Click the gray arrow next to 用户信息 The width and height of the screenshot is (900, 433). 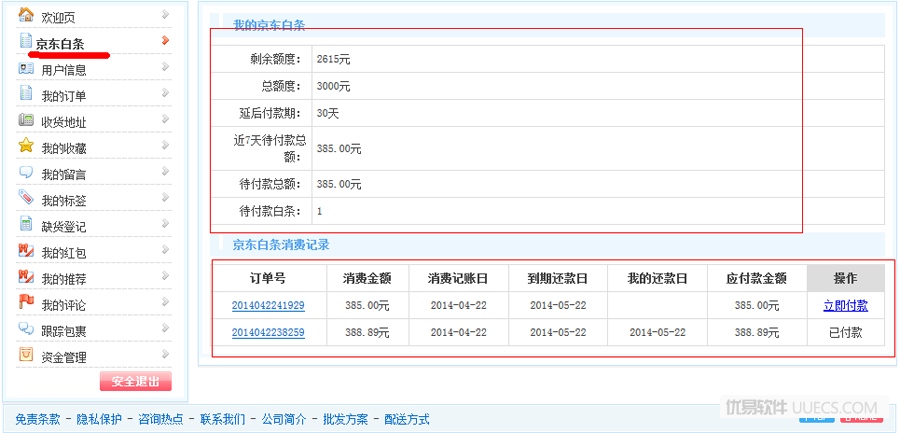[x=165, y=67]
